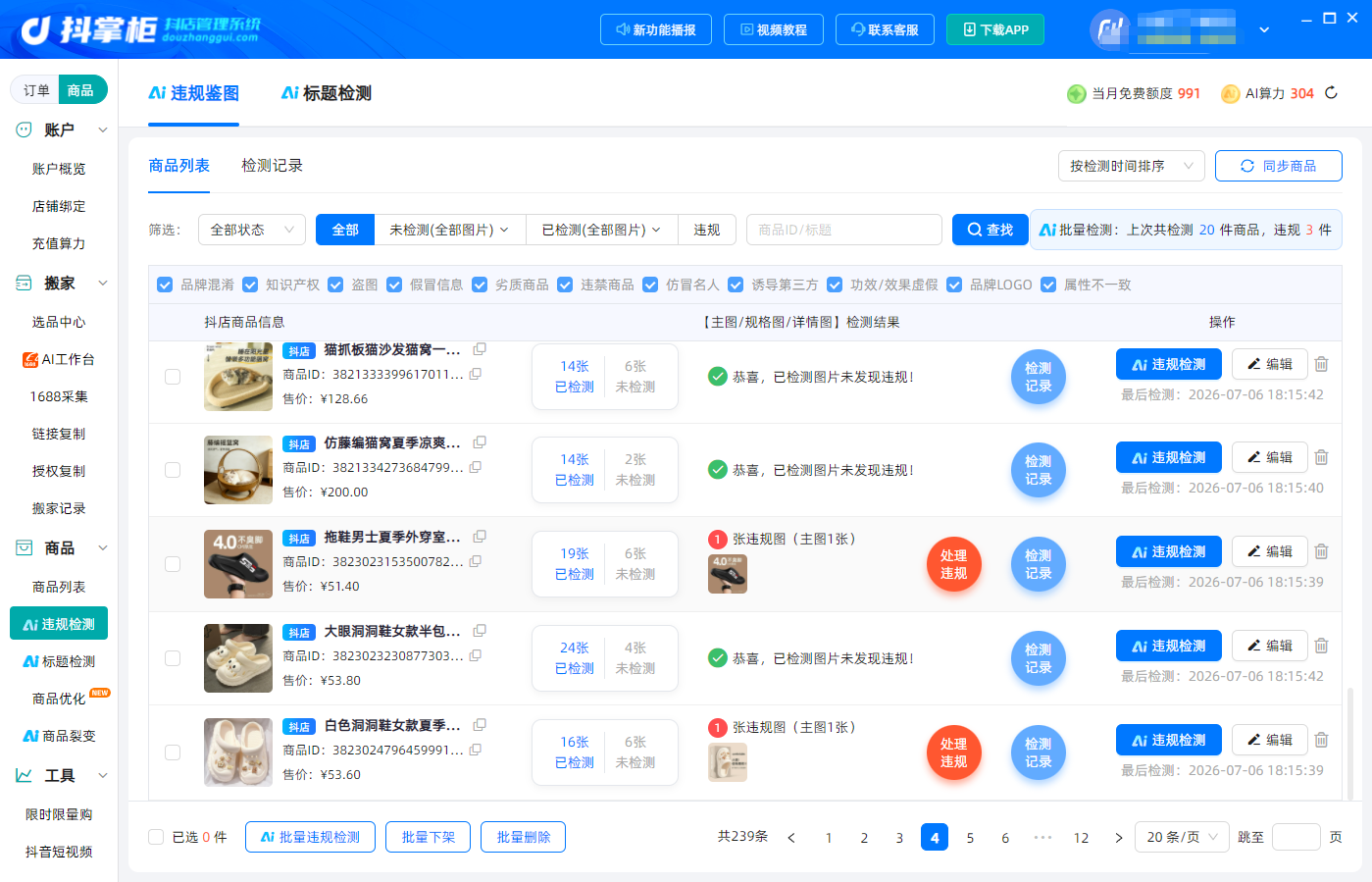Go to the next page arrow

(x=1119, y=838)
